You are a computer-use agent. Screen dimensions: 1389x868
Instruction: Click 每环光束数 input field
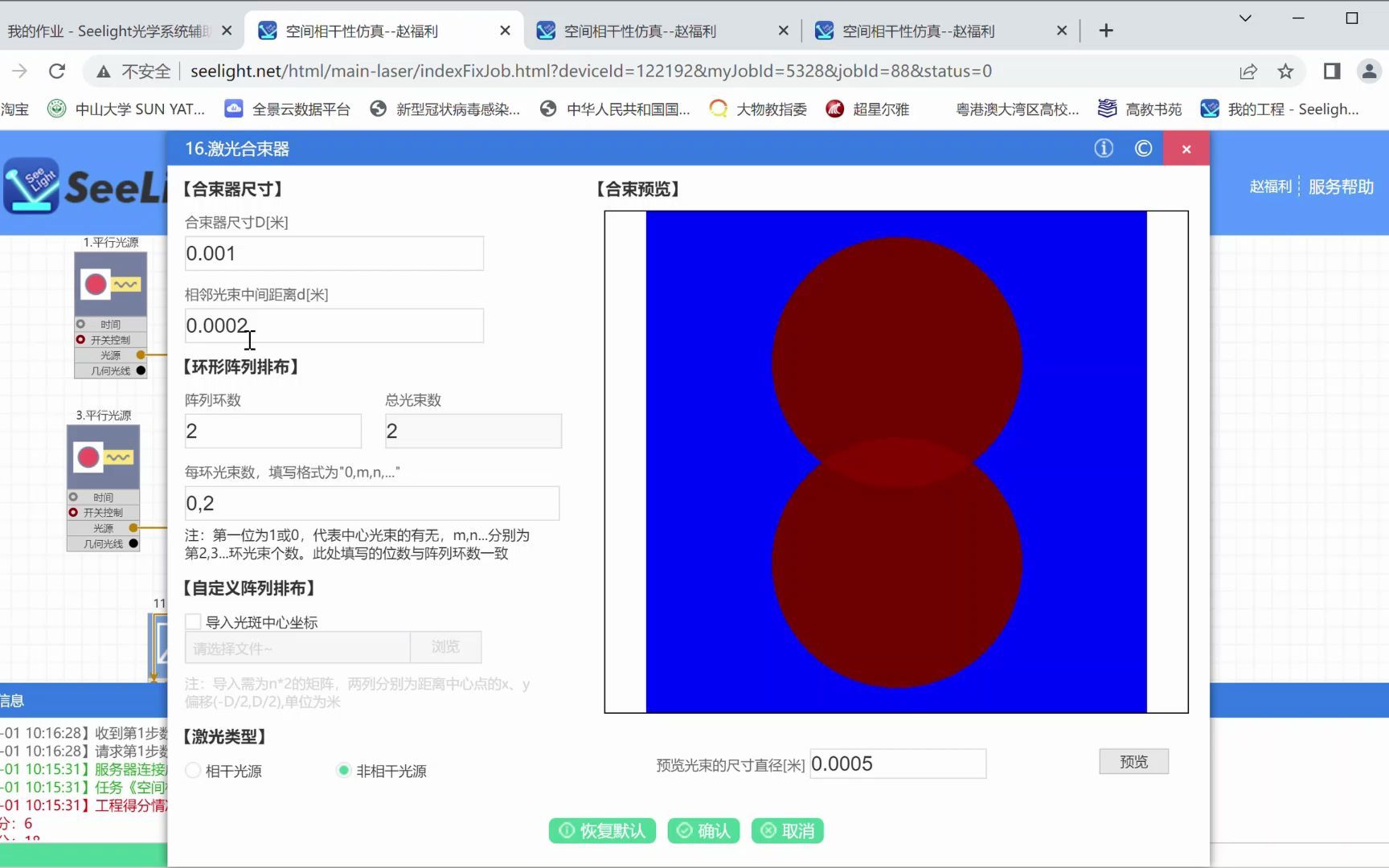[372, 503]
